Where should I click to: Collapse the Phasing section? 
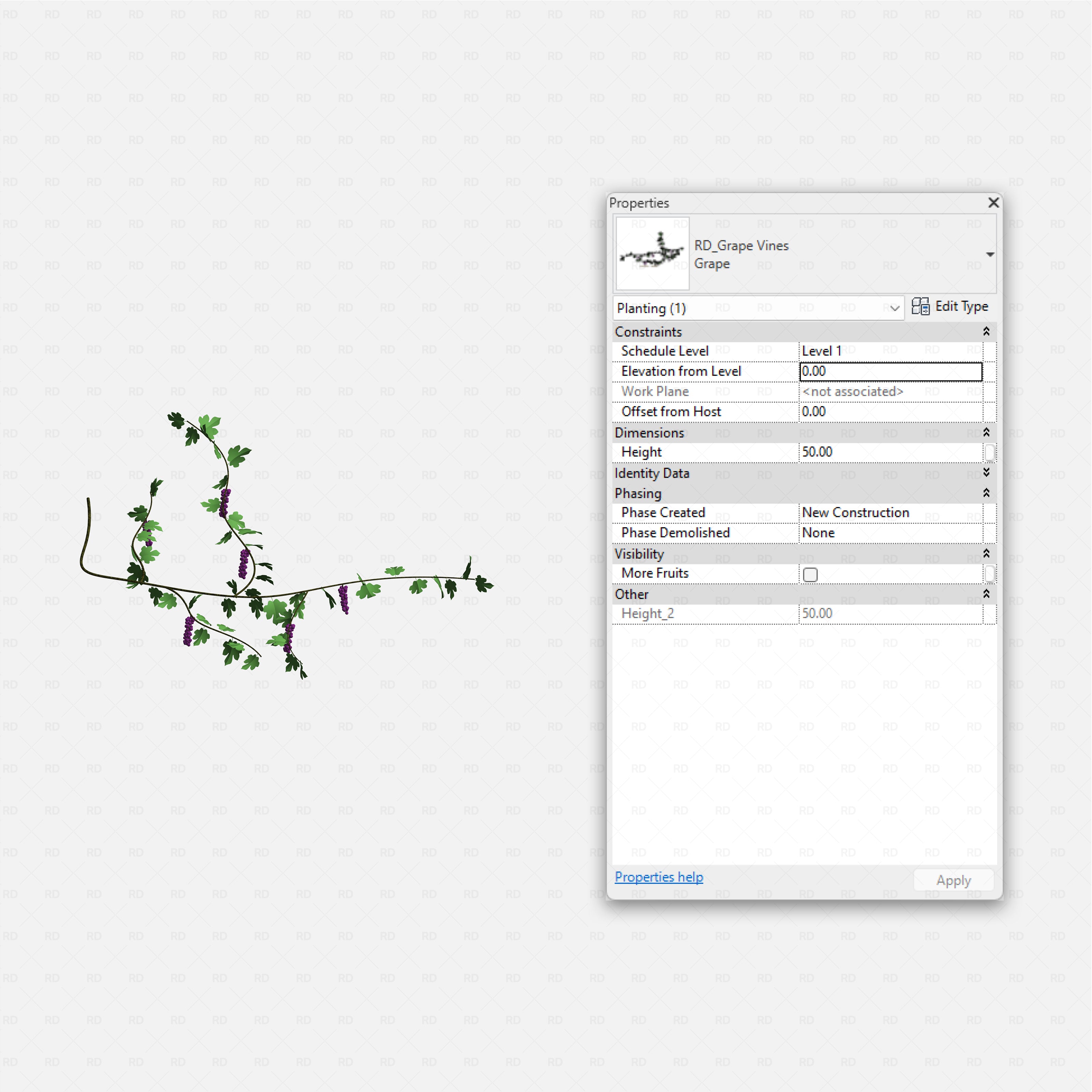pos(986,493)
